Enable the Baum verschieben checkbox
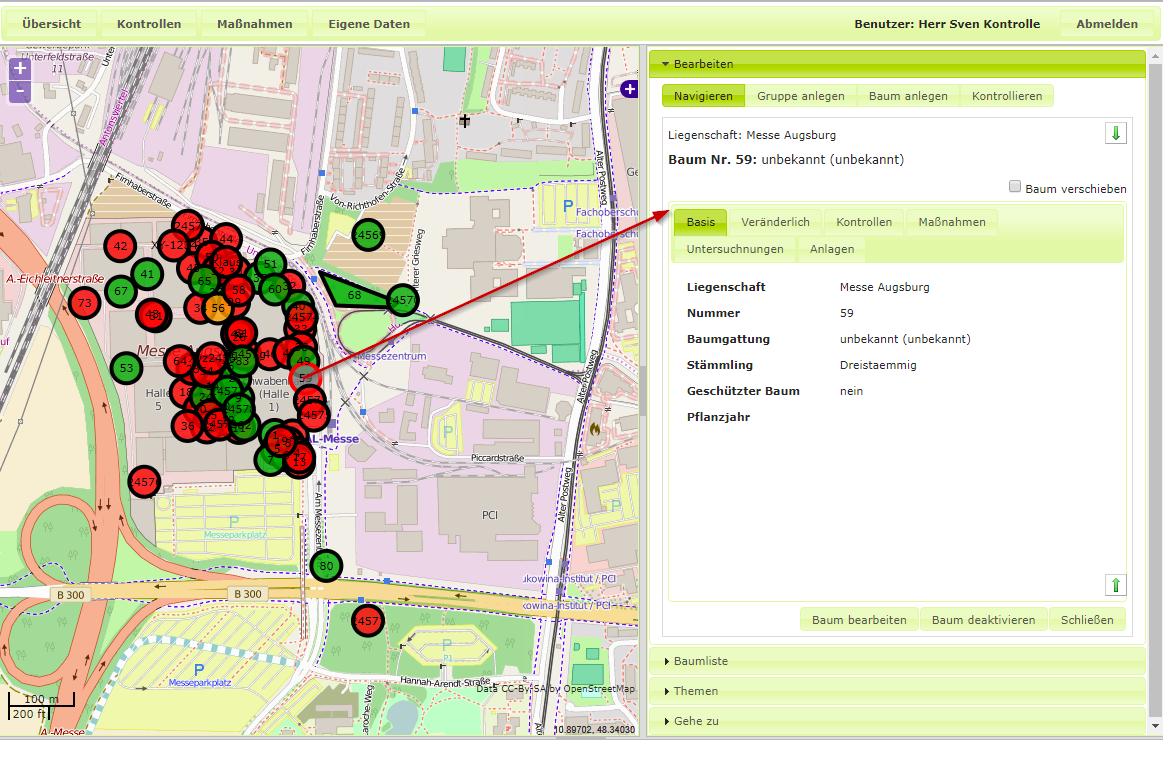 pyautogui.click(x=1015, y=187)
